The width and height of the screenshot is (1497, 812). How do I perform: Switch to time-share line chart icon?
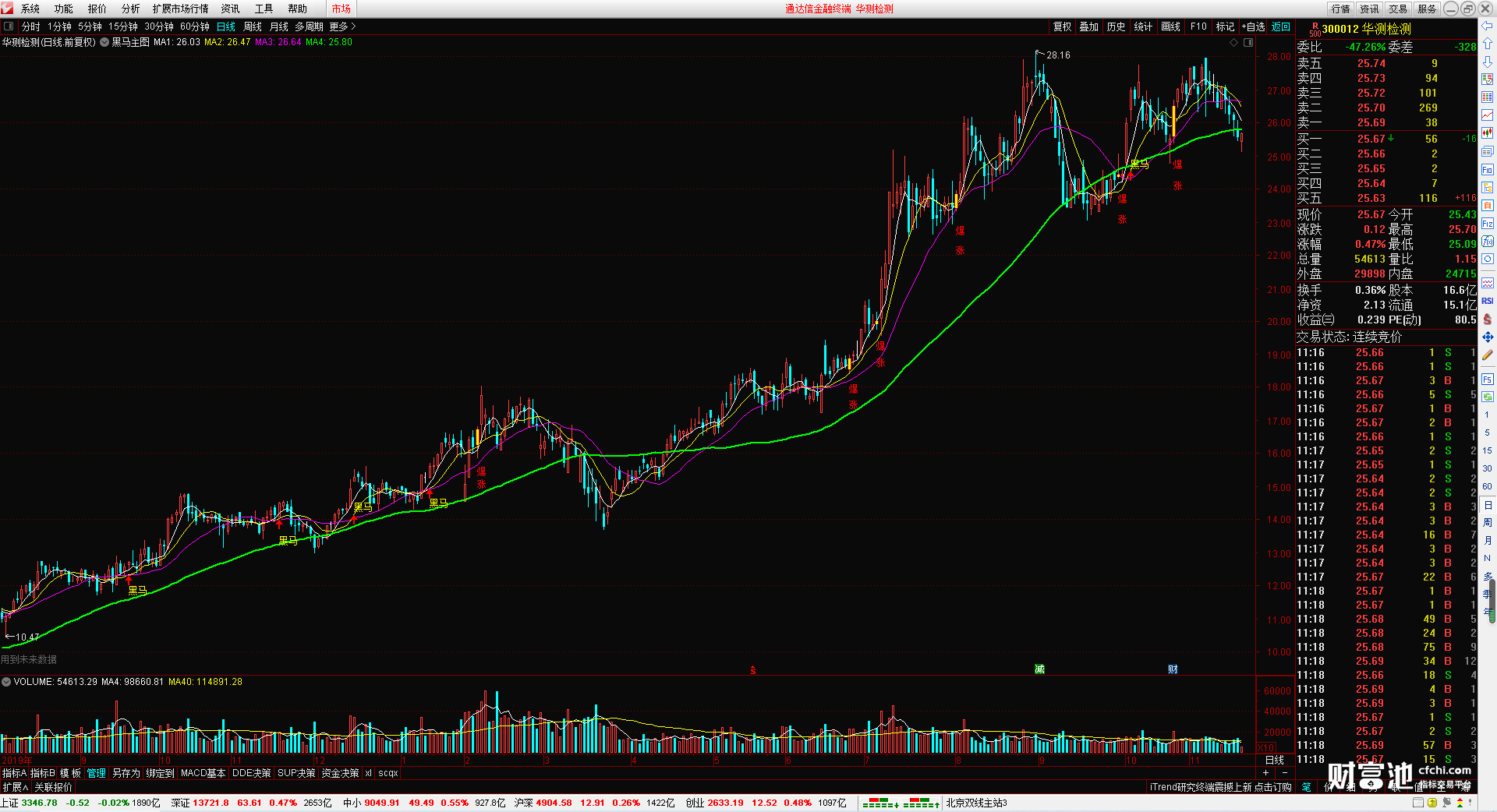click(x=1488, y=115)
